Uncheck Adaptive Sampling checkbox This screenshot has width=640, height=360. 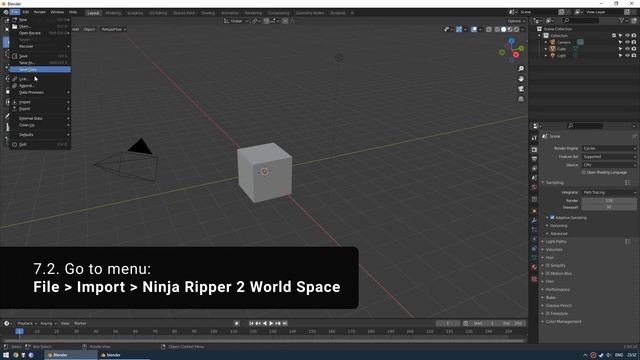coord(552,218)
